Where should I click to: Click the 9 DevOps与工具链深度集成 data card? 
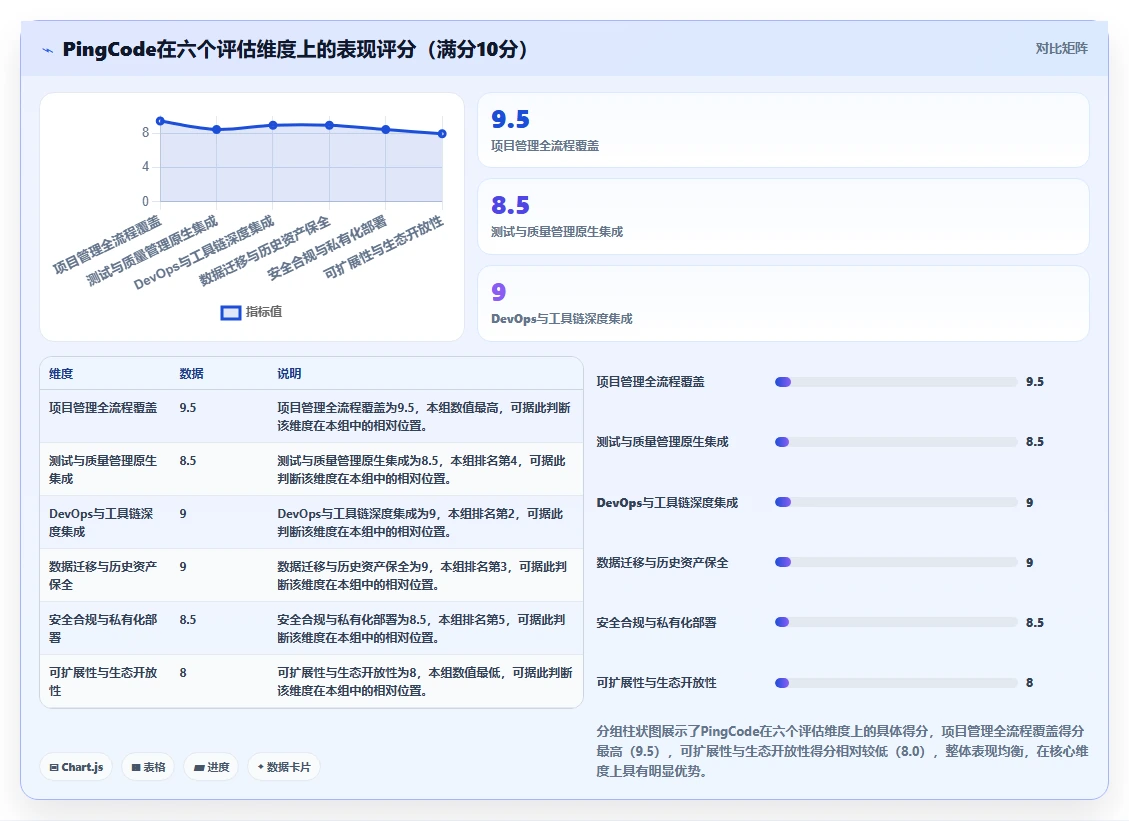click(x=783, y=303)
